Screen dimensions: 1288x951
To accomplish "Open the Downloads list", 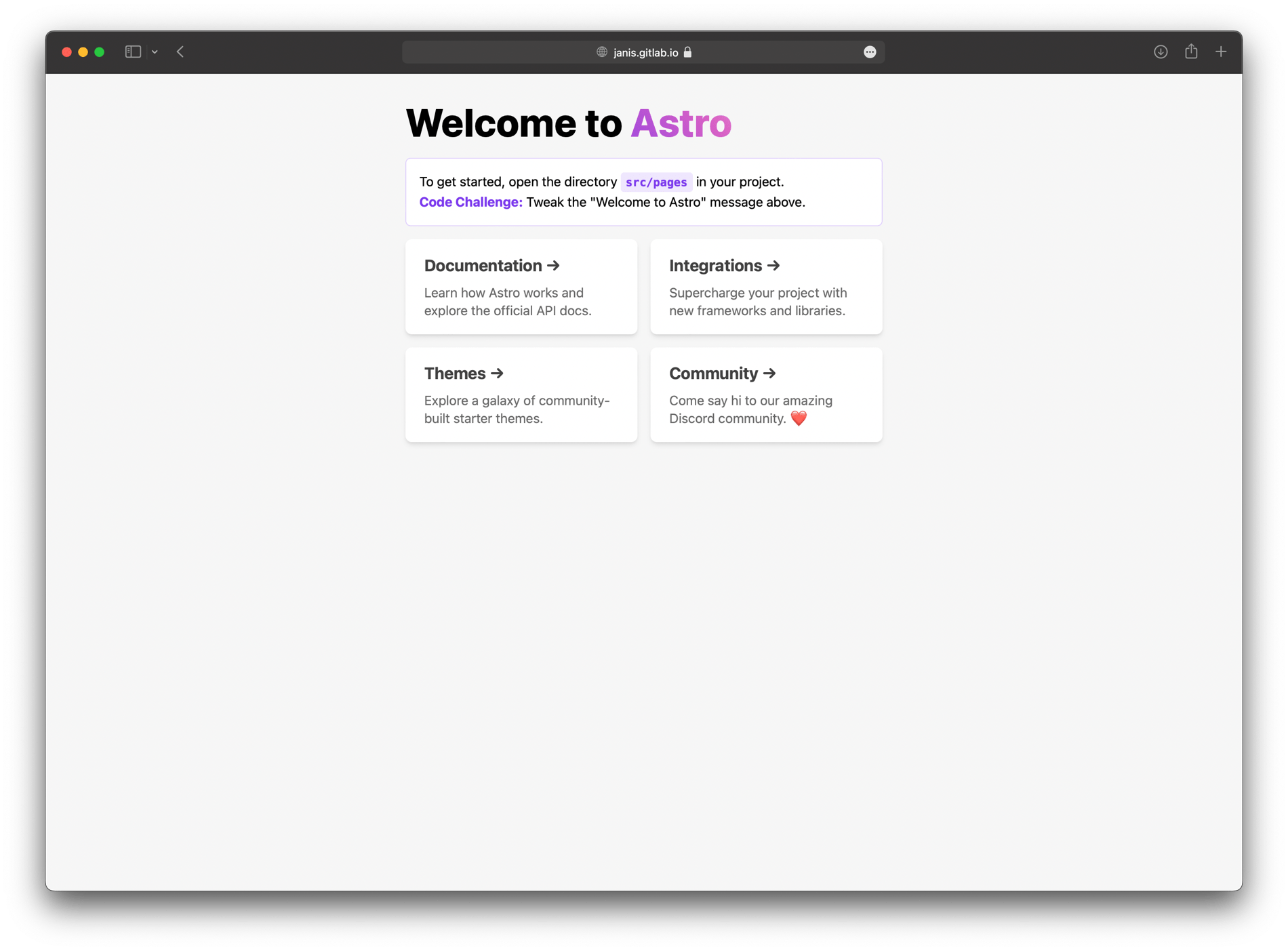I will (x=1161, y=52).
